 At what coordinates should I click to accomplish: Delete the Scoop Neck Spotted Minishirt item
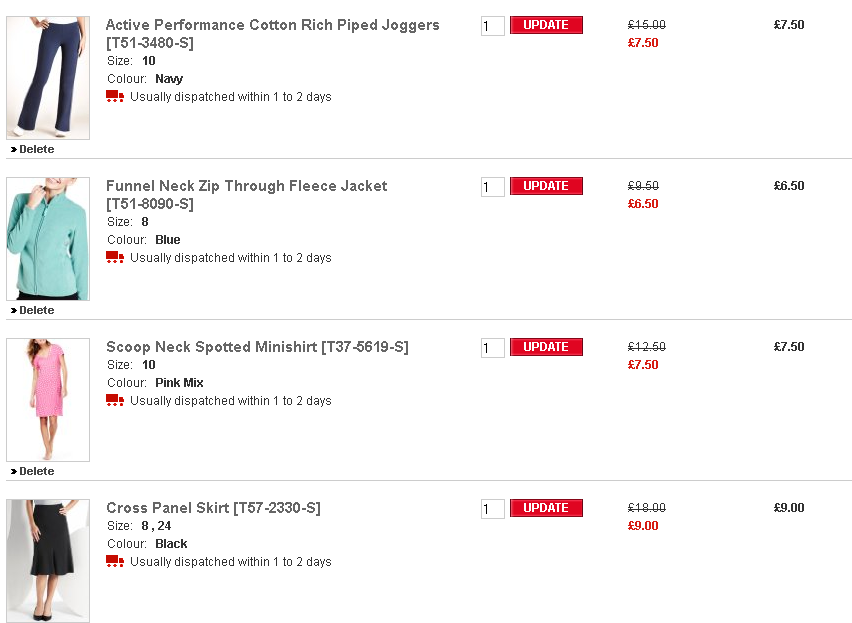(x=36, y=472)
